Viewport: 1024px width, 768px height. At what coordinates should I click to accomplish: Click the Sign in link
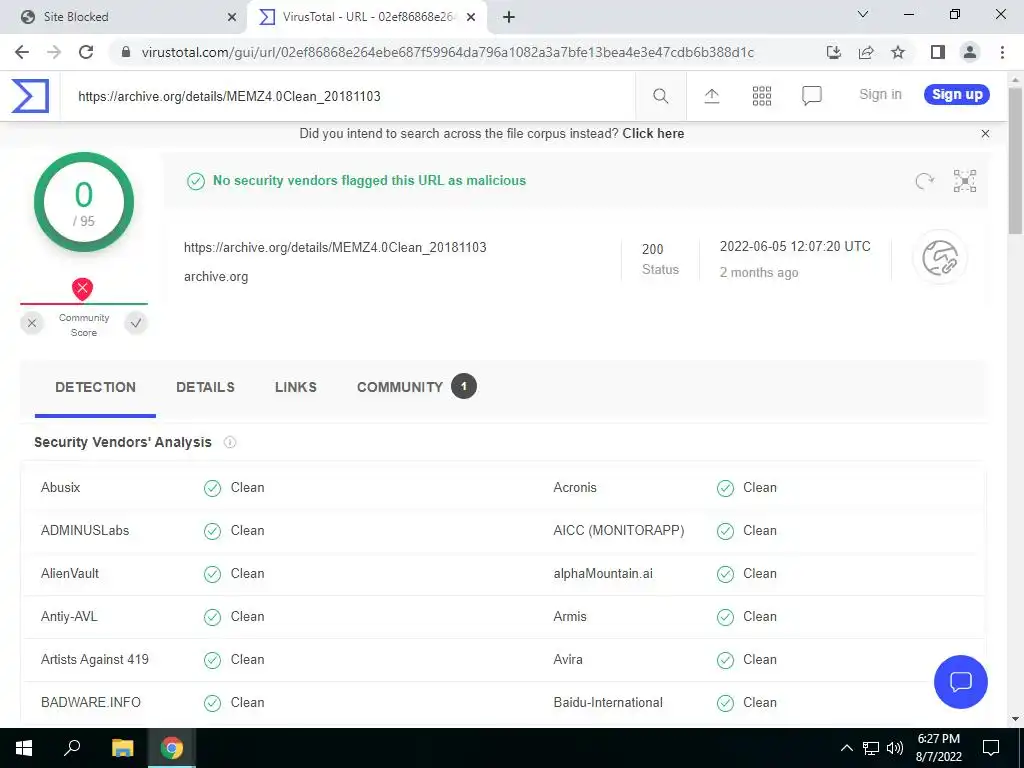pos(880,95)
